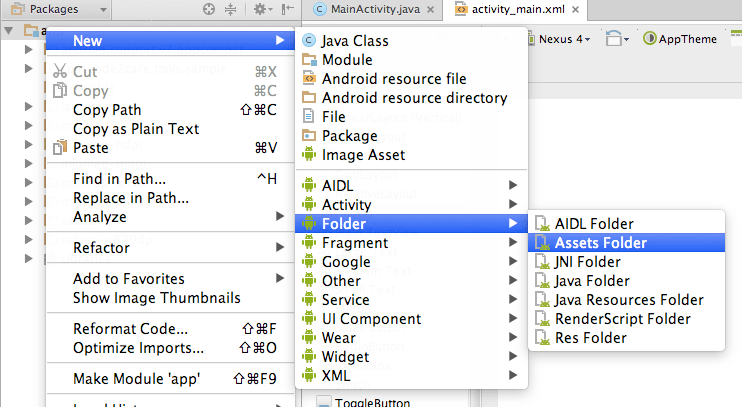Create a new Java Class
Screen dimensions: 742x407
(x=411, y=41)
